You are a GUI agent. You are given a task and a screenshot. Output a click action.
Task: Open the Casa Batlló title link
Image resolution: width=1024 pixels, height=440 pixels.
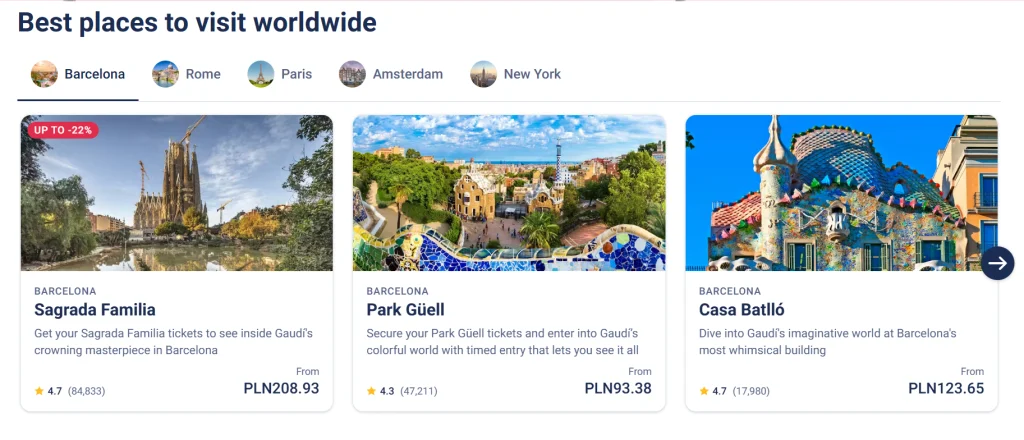tap(741, 310)
